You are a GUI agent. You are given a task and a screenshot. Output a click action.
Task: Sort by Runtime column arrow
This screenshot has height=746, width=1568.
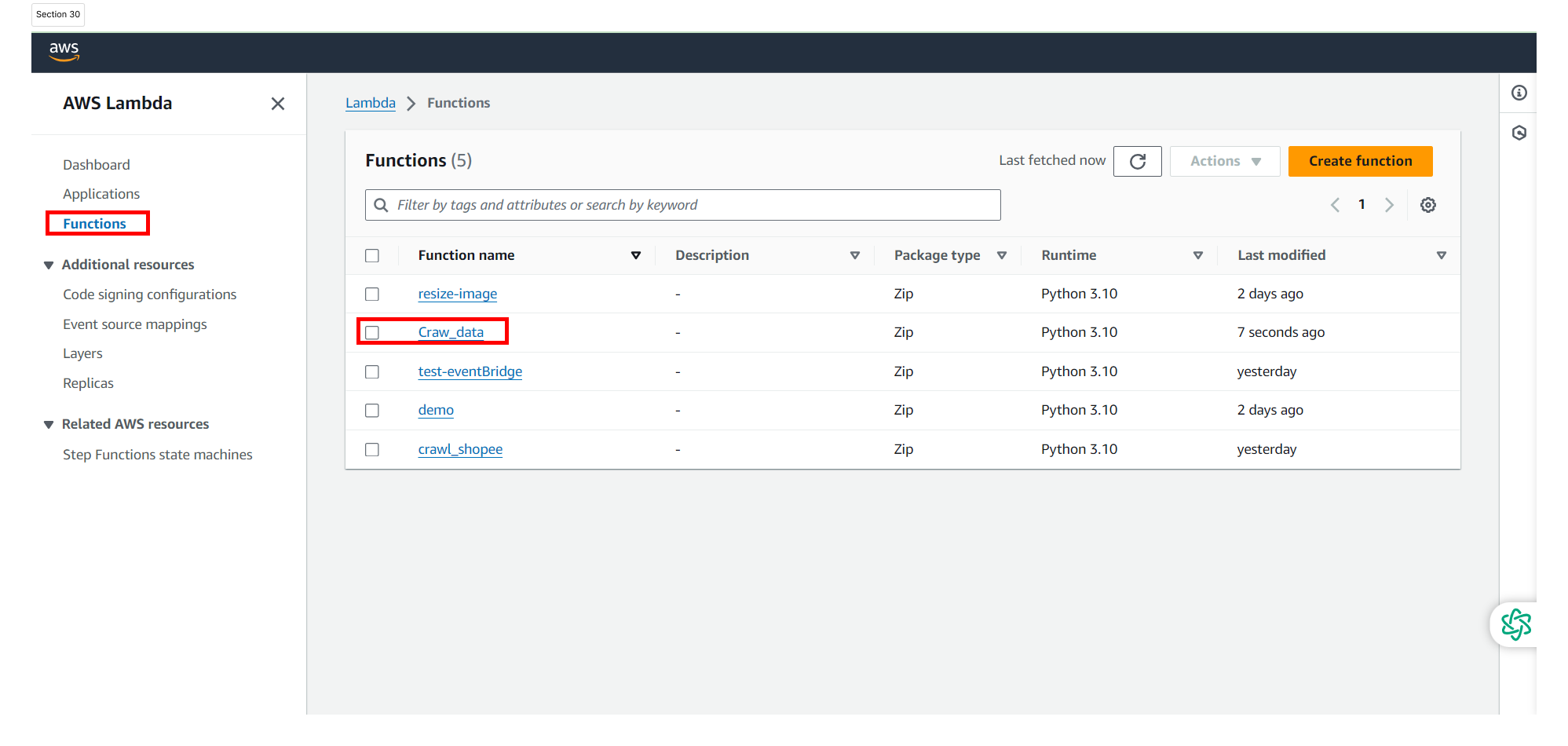point(1198,255)
